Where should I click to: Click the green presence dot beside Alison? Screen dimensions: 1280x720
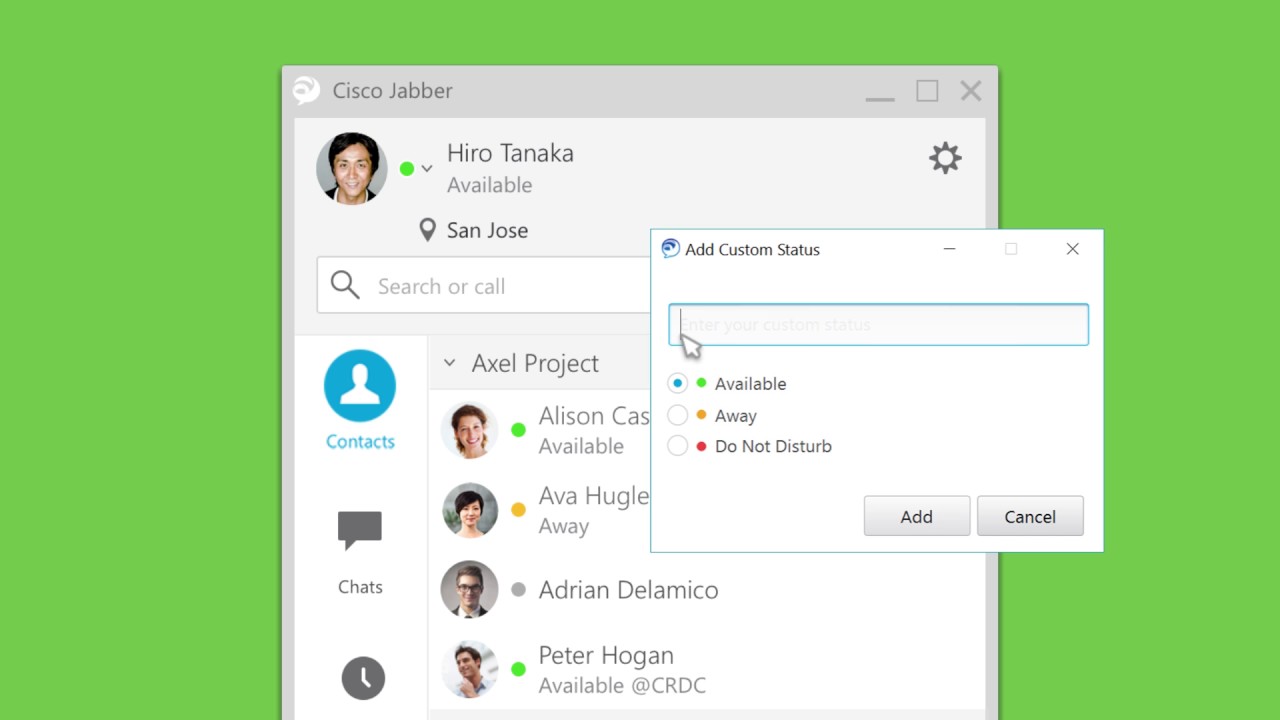[x=518, y=430]
